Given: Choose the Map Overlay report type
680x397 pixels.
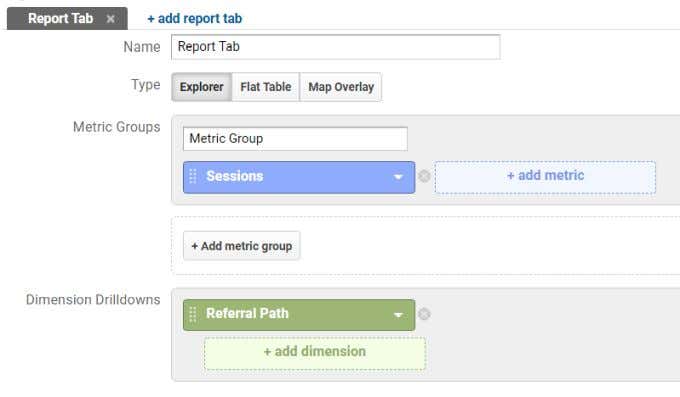Looking at the screenshot, I should tap(341, 87).
